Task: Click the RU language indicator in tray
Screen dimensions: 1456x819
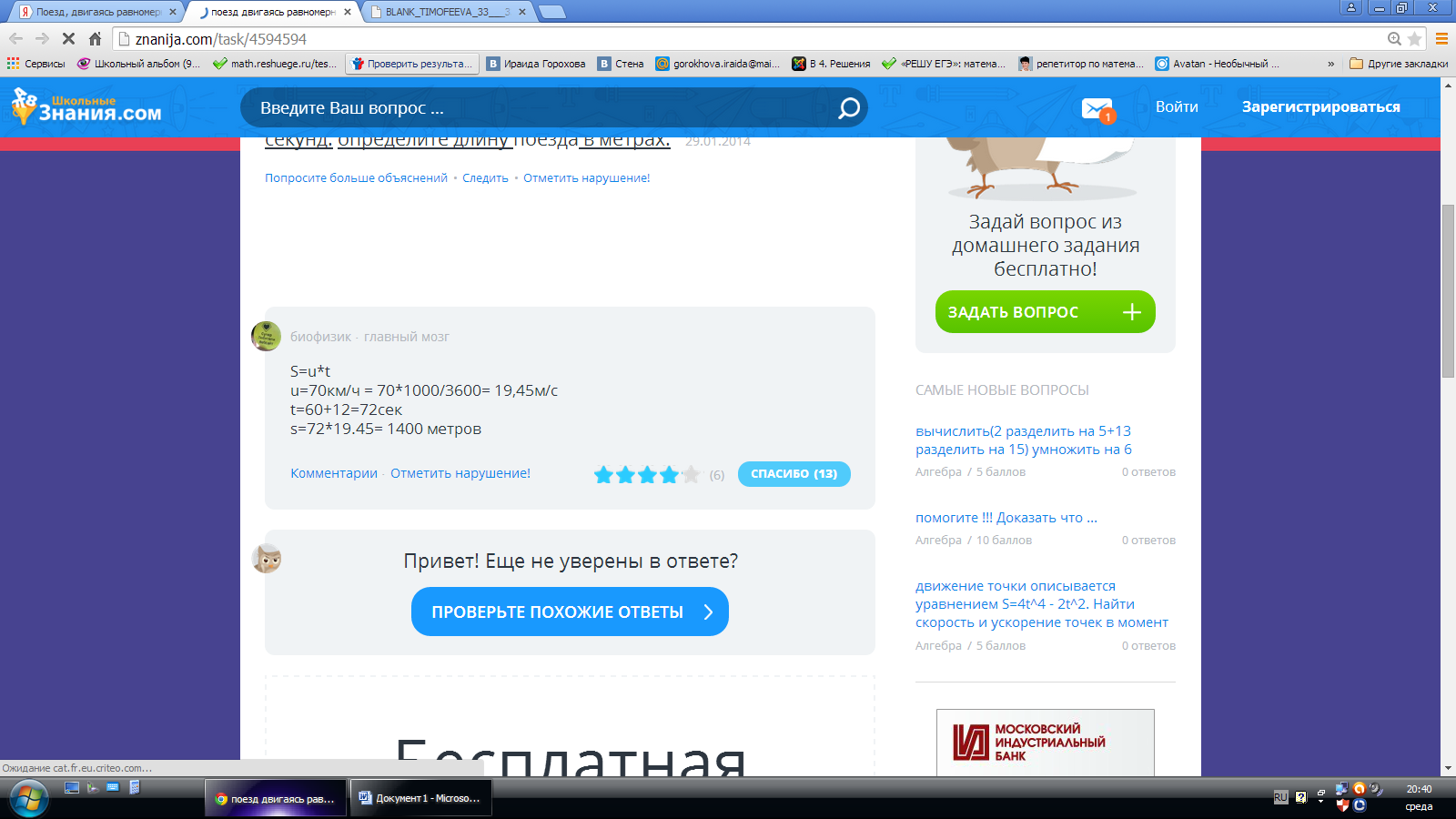Action: (x=1280, y=797)
